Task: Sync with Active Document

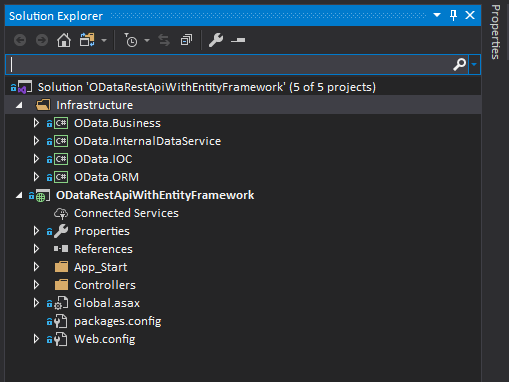Action: click(x=164, y=40)
